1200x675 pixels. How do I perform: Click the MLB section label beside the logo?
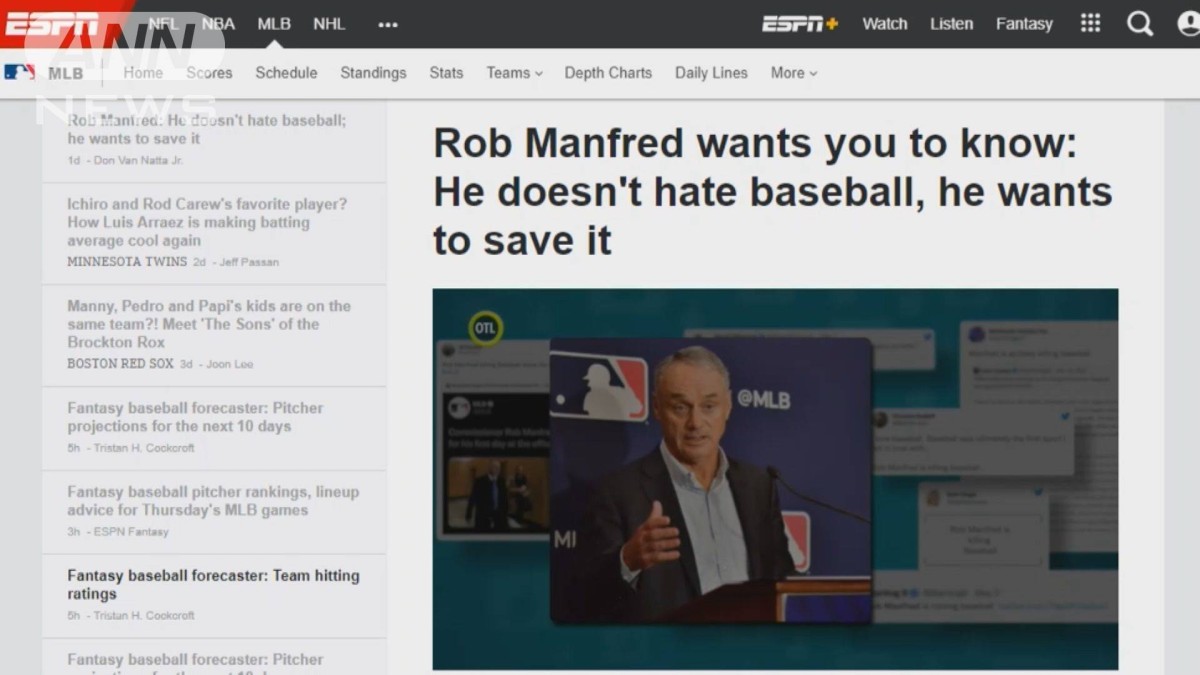66,73
